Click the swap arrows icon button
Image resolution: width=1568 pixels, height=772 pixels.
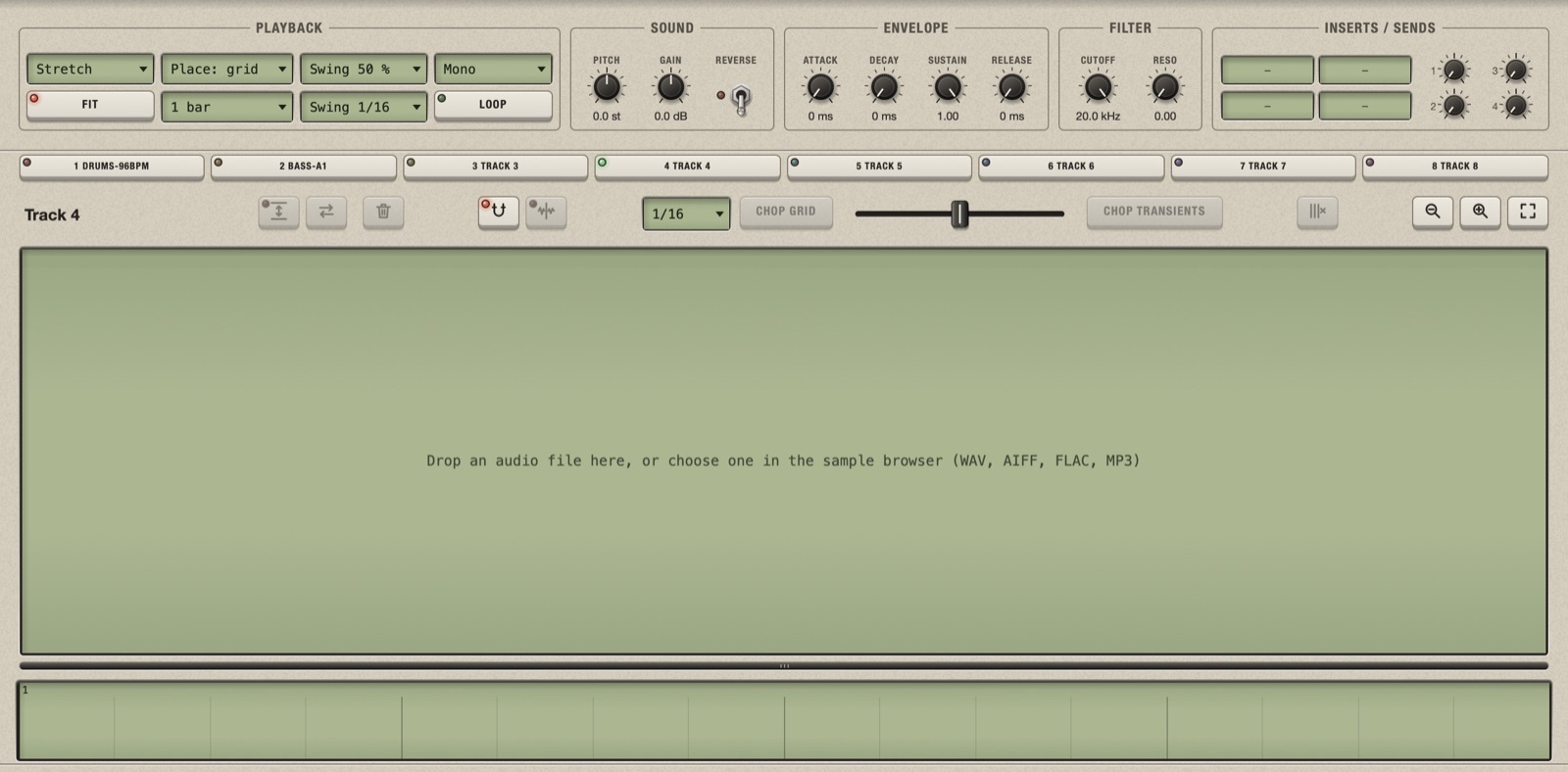pos(326,212)
